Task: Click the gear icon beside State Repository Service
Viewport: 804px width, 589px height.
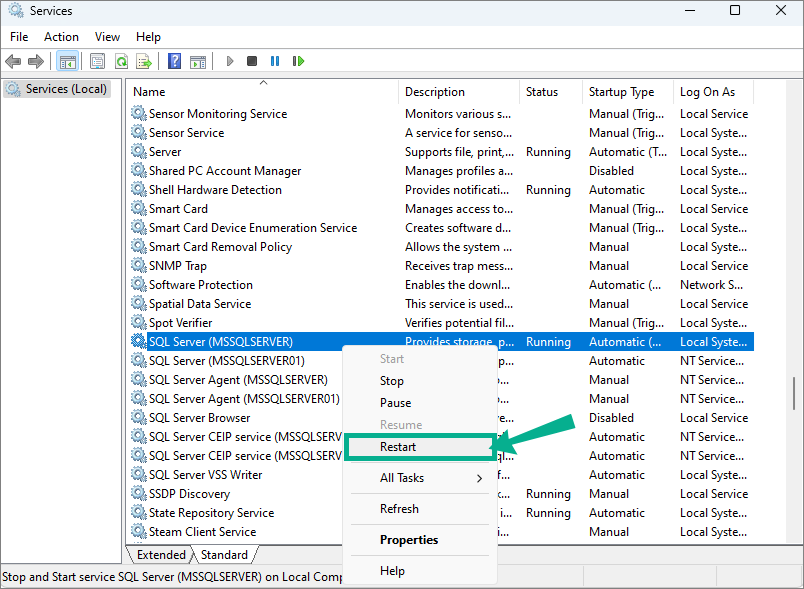Action: click(138, 512)
